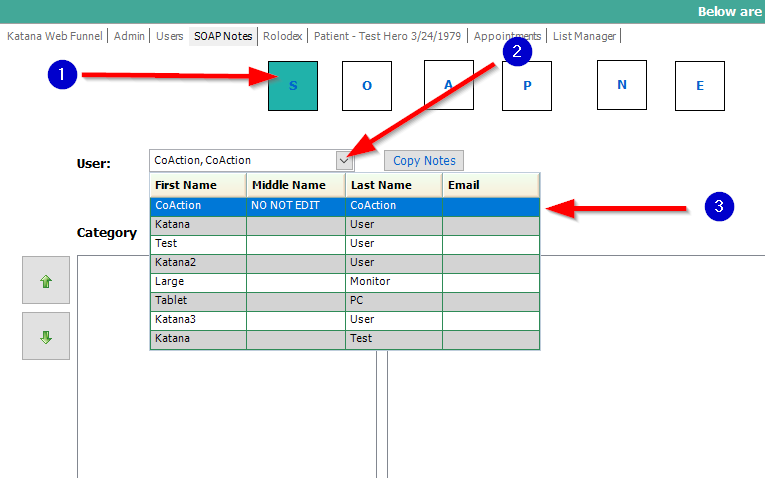Select the S SOAP section box
Image resolution: width=765 pixels, height=478 pixels.
(293, 86)
